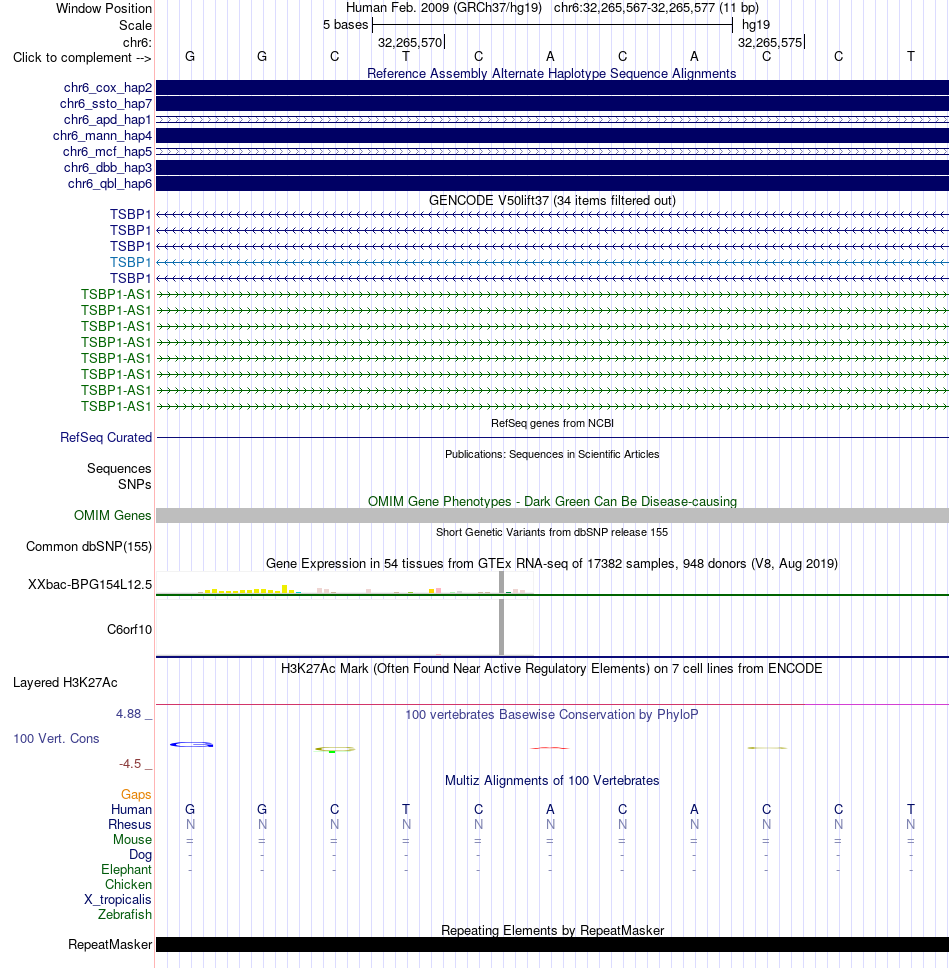The height and width of the screenshot is (968, 950).
Task: Click the chr6_cox_hap2 track label
Action: (x=107, y=88)
